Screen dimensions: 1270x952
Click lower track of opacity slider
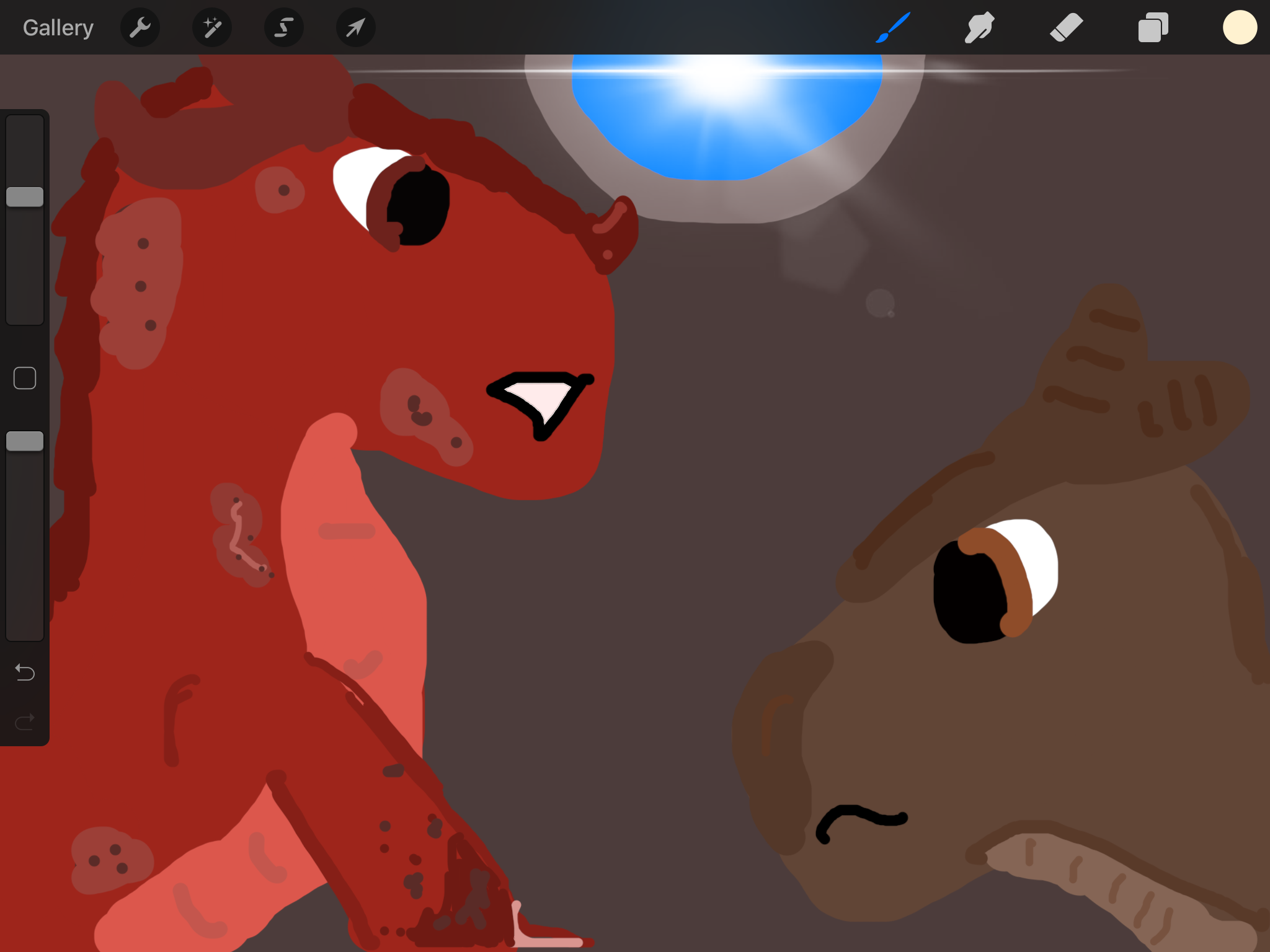point(25,545)
